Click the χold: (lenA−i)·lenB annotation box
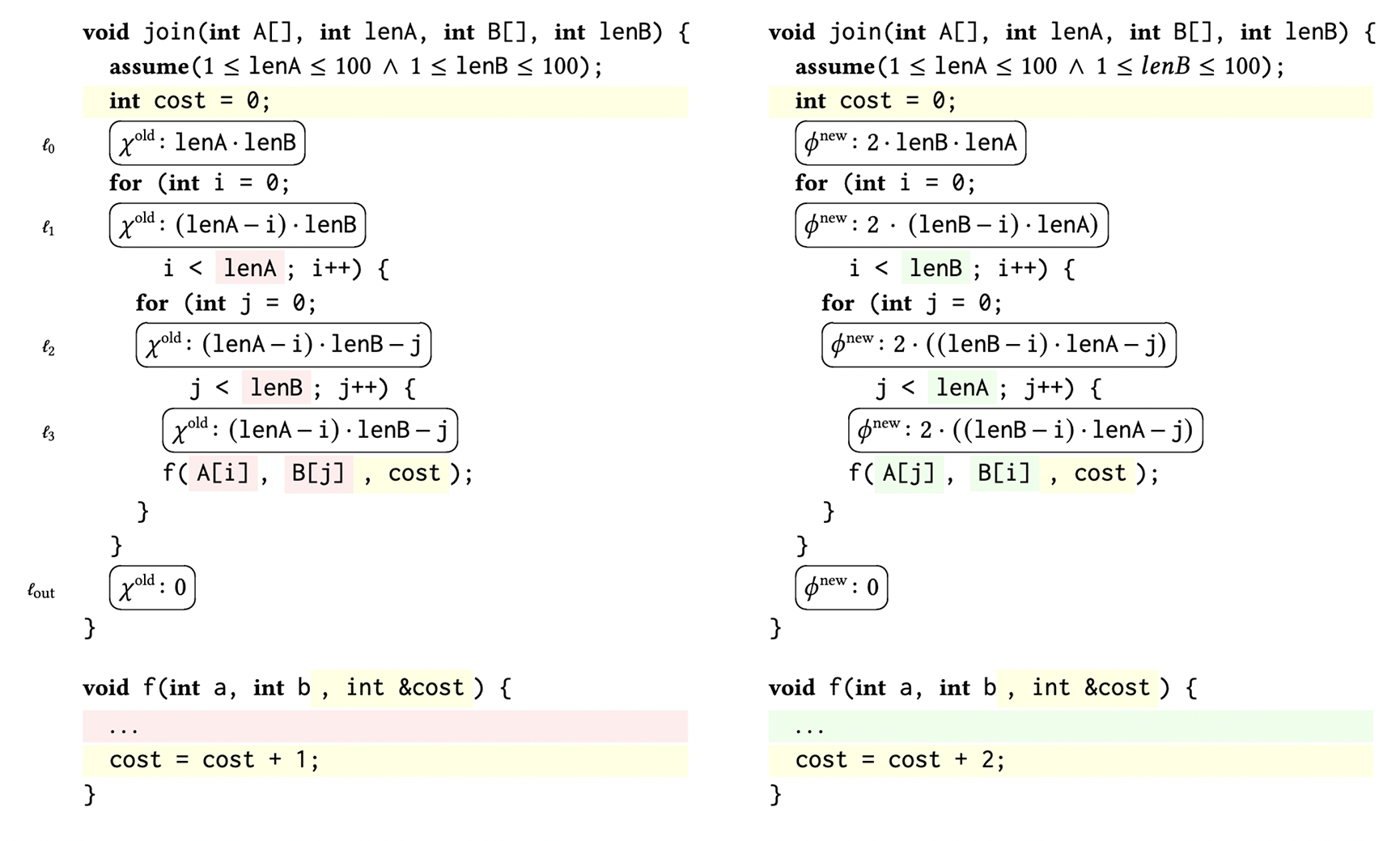Viewport: 1400px width, 841px height. (237, 225)
